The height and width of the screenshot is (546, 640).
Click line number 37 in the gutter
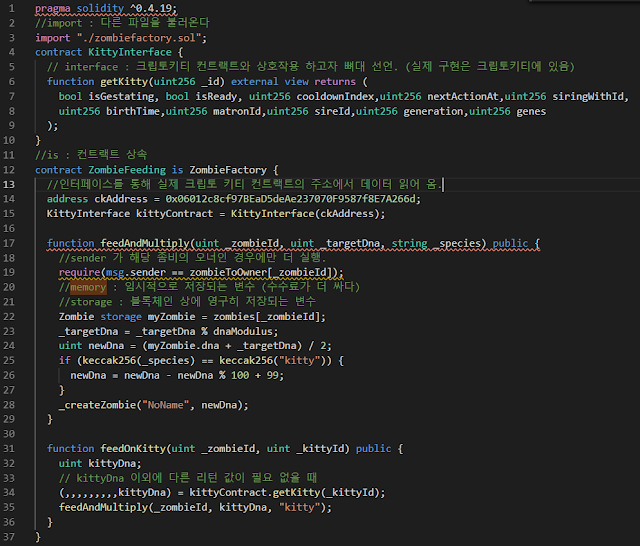9,537
